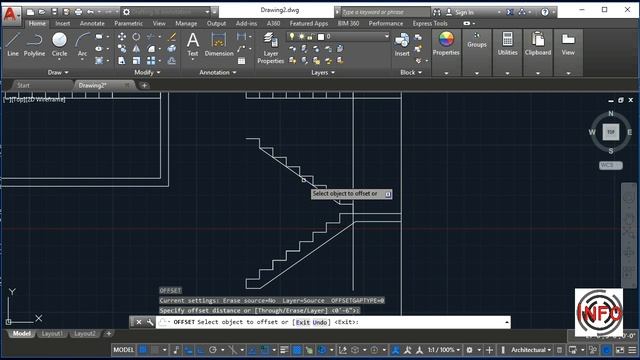Expand the Annotation panel
Screen dimensions: 640x360
click(x=218, y=72)
